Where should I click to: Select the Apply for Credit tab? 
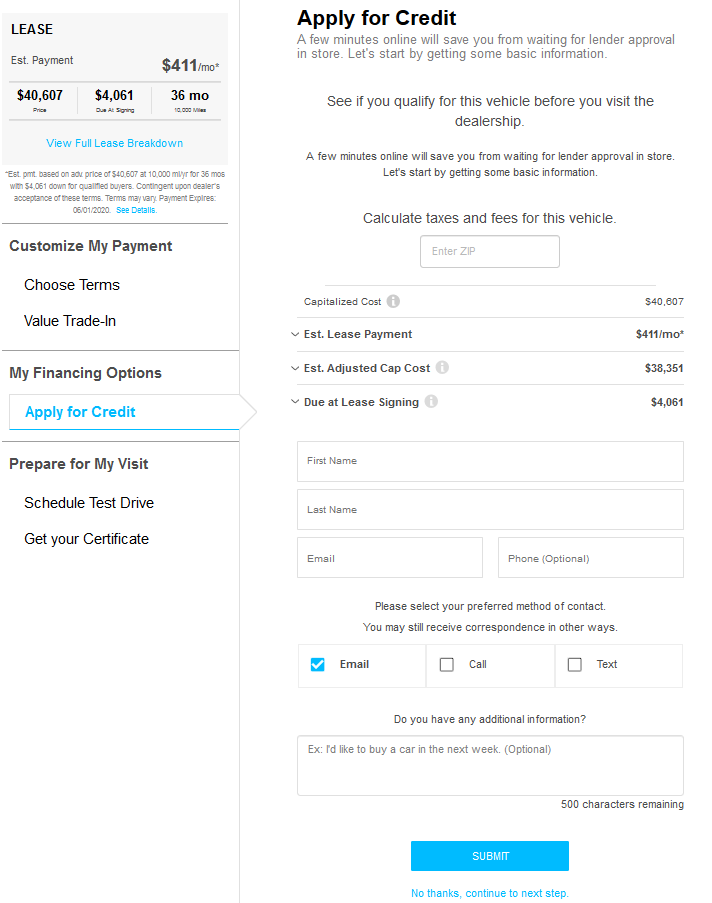point(80,412)
